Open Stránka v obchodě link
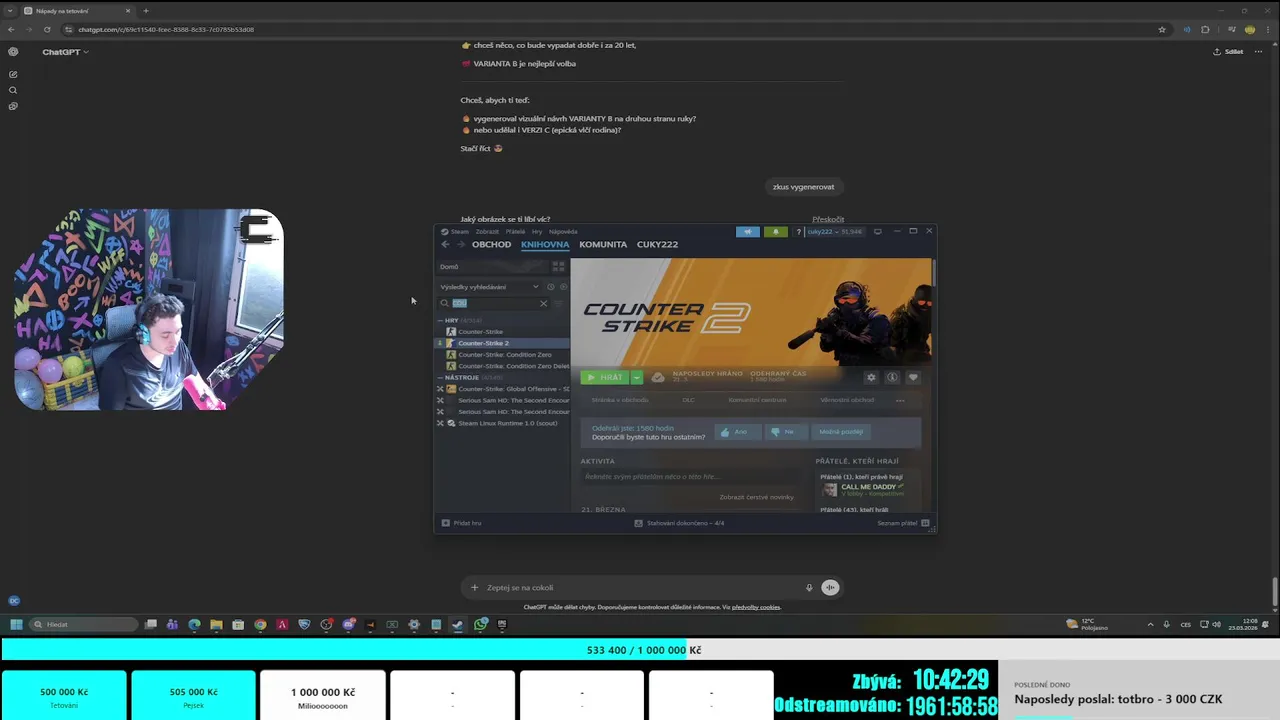The image size is (1280, 720). [x=619, y=400]
